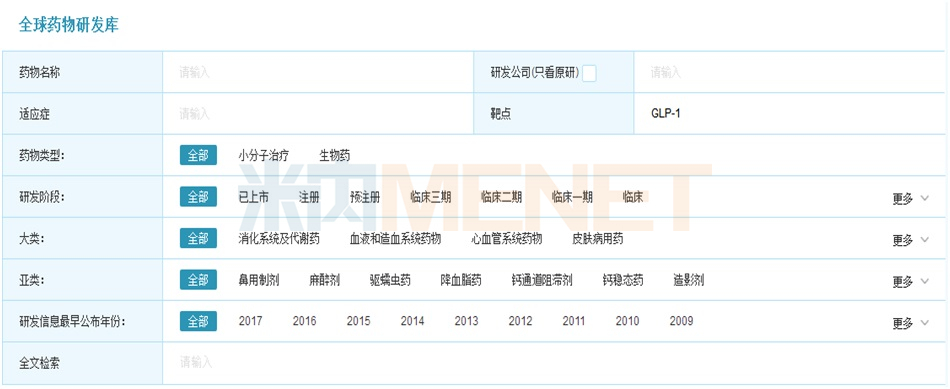
Task: Filter stage by 预注册
Action: (x=365, y=197)
